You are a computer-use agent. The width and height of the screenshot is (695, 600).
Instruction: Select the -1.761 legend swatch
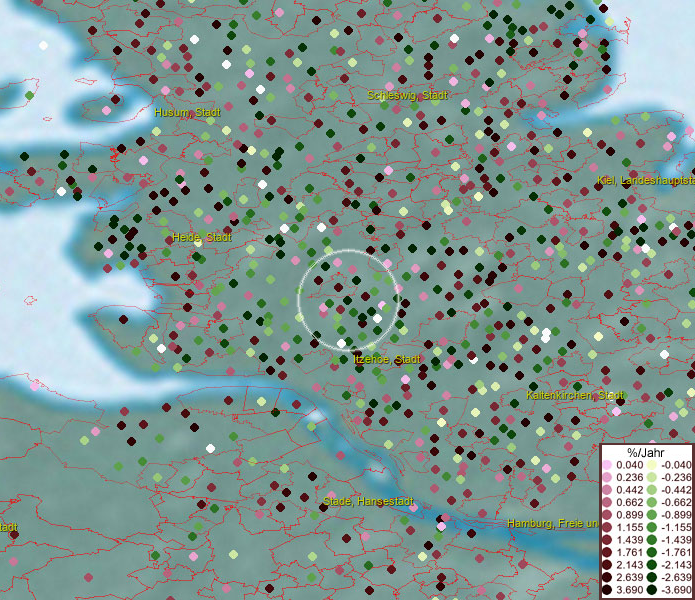[x=652, y=552]
